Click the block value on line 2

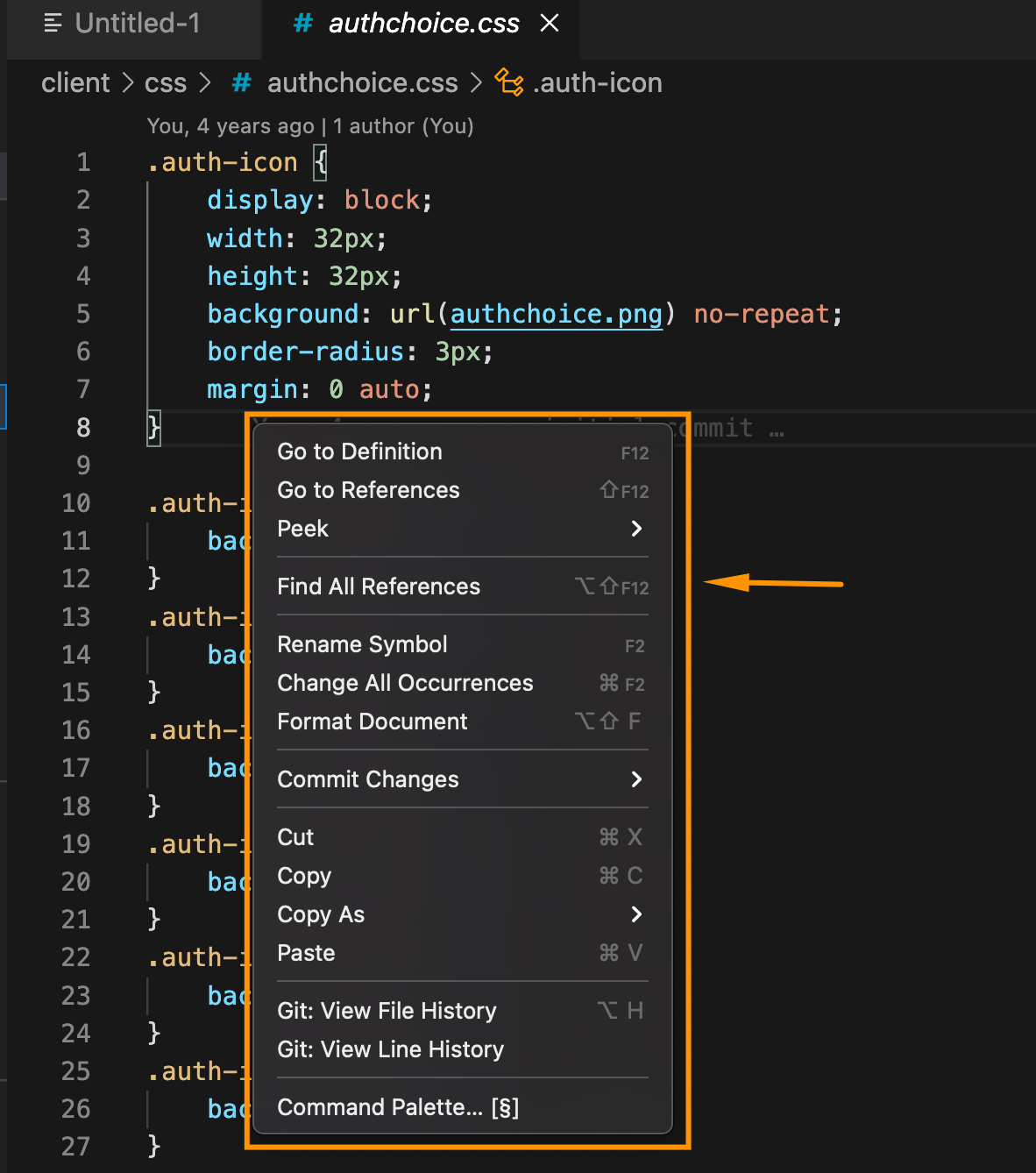coord(382,201)
